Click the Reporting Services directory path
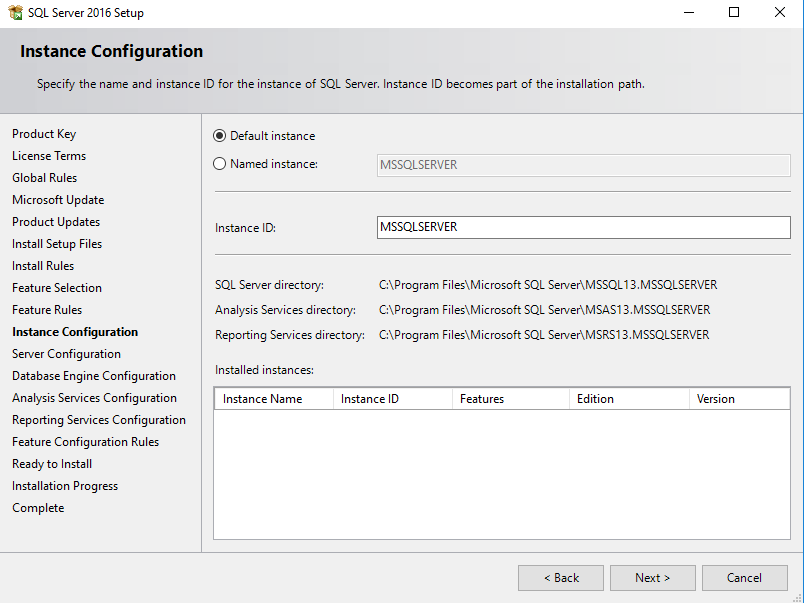 coord(544,335)
